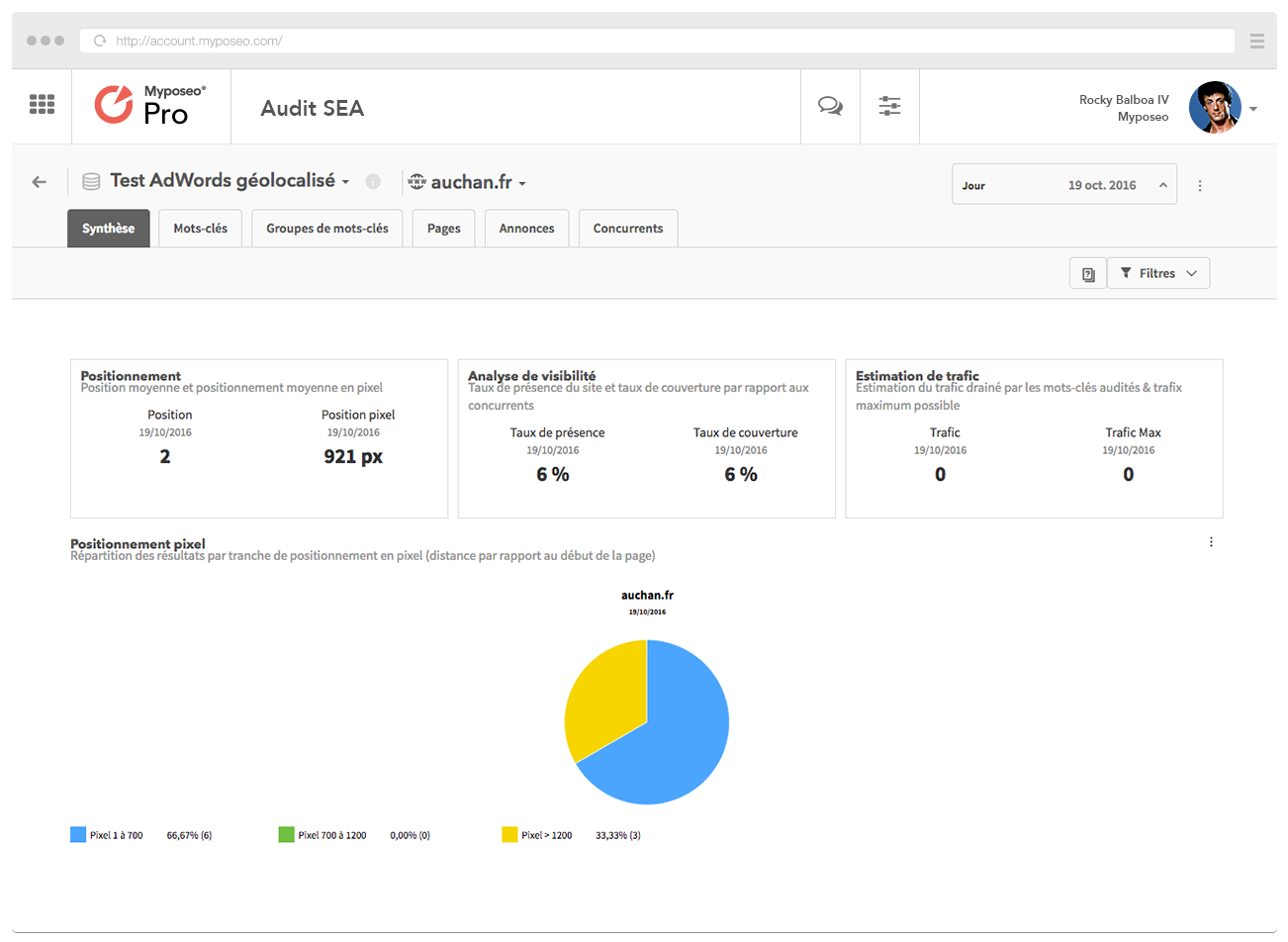
Task: Go to the Concurrents tab
Action: point(628,229)
